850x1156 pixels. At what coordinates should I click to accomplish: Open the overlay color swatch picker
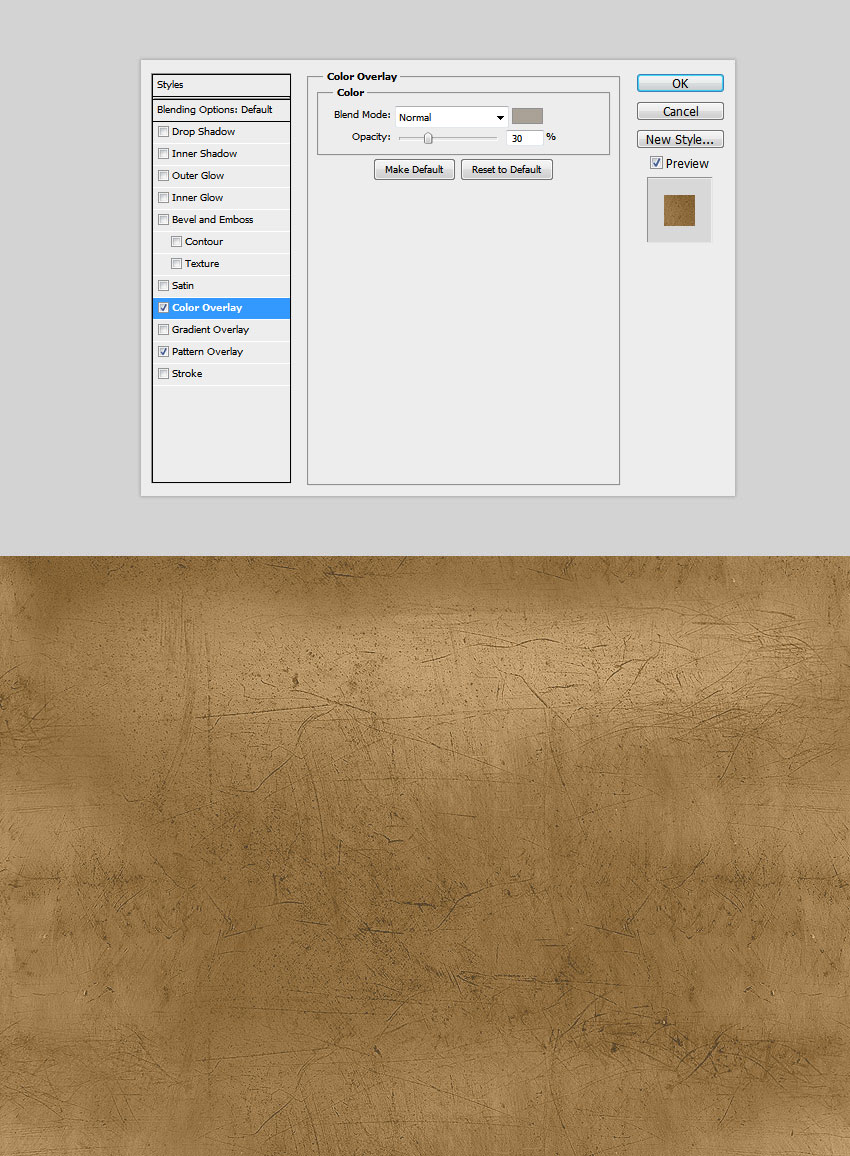pyautogui.click(x=527, y=116)
